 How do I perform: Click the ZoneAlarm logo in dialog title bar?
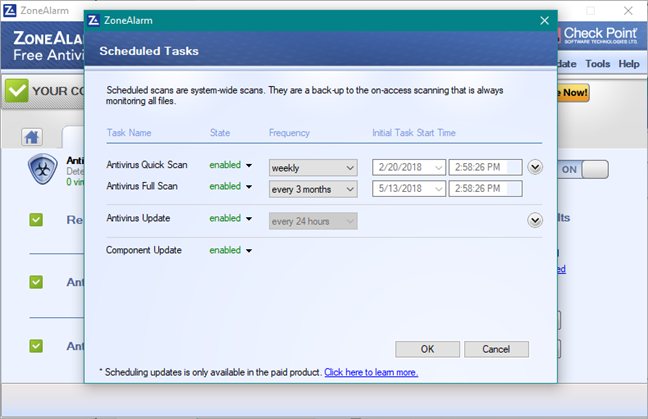pos(94,20)
